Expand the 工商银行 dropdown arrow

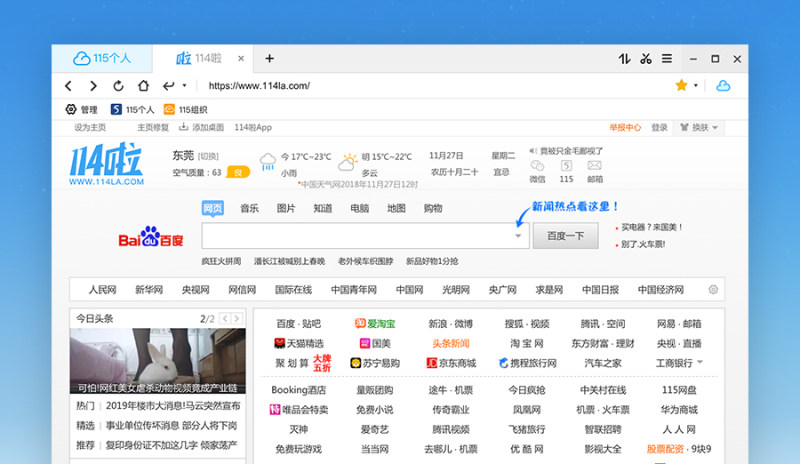click(700, 362)
